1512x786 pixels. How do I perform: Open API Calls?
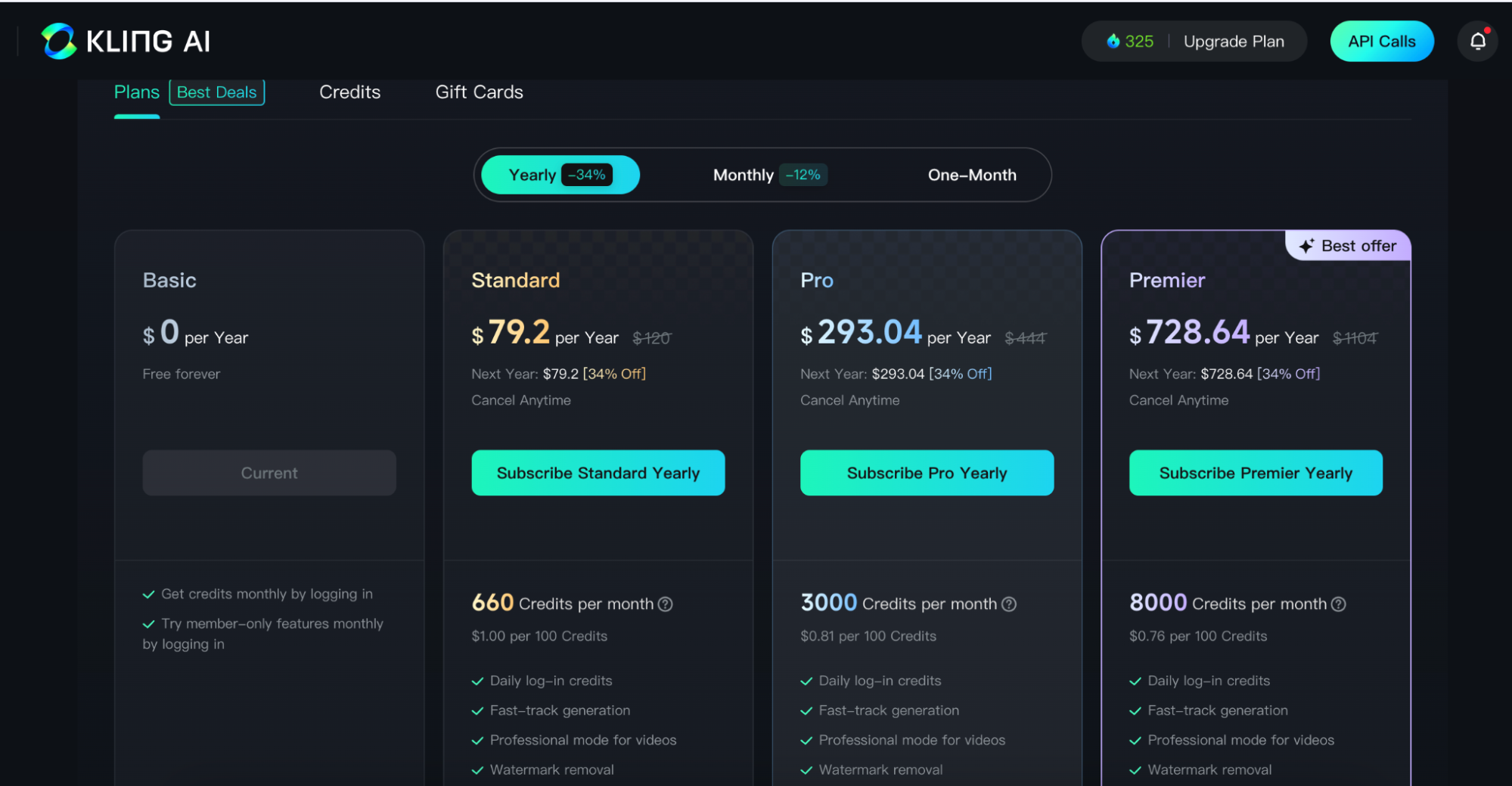point(1382,41)
